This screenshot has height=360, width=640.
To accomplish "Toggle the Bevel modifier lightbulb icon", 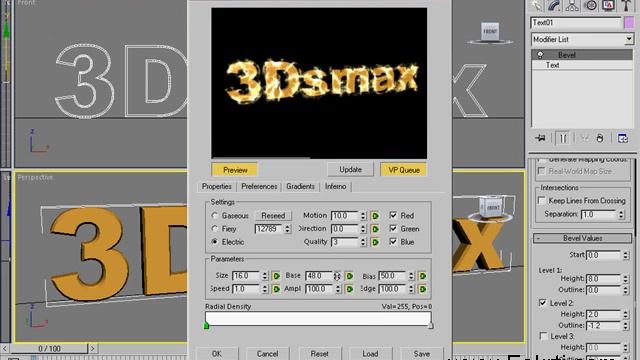I will (540, 55).
